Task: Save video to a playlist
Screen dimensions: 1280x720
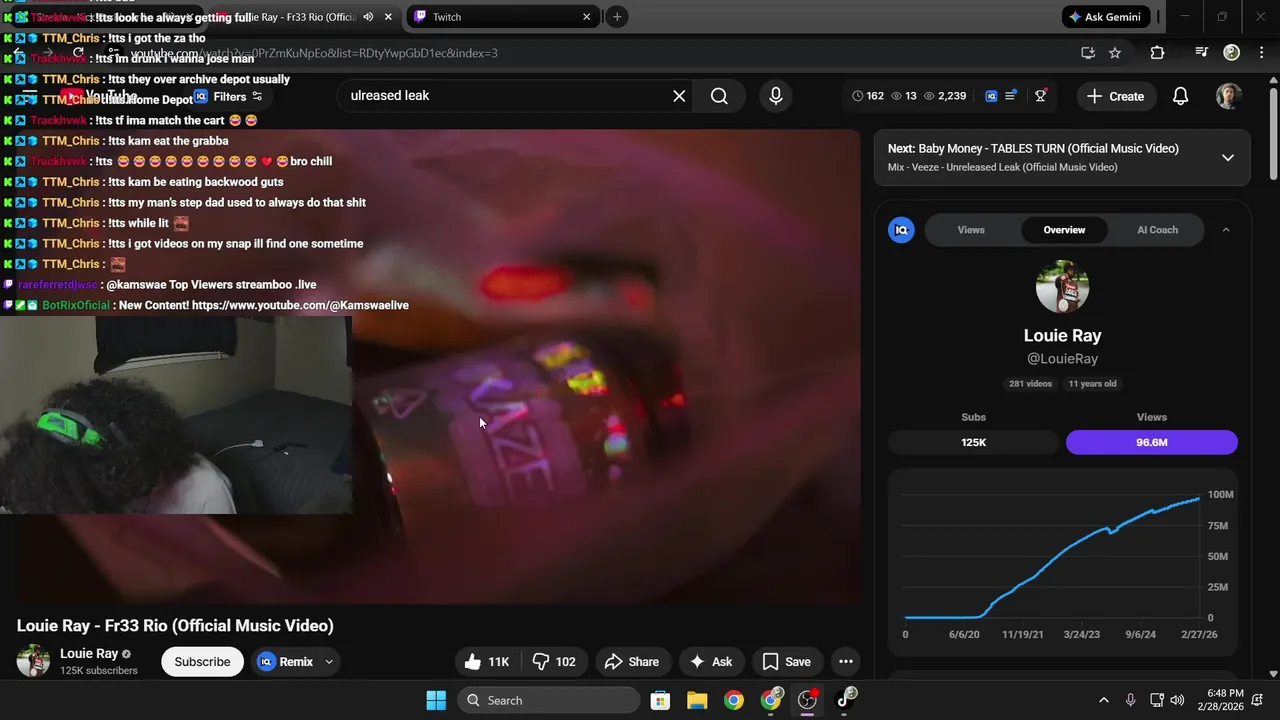Action: click(786, 662)
